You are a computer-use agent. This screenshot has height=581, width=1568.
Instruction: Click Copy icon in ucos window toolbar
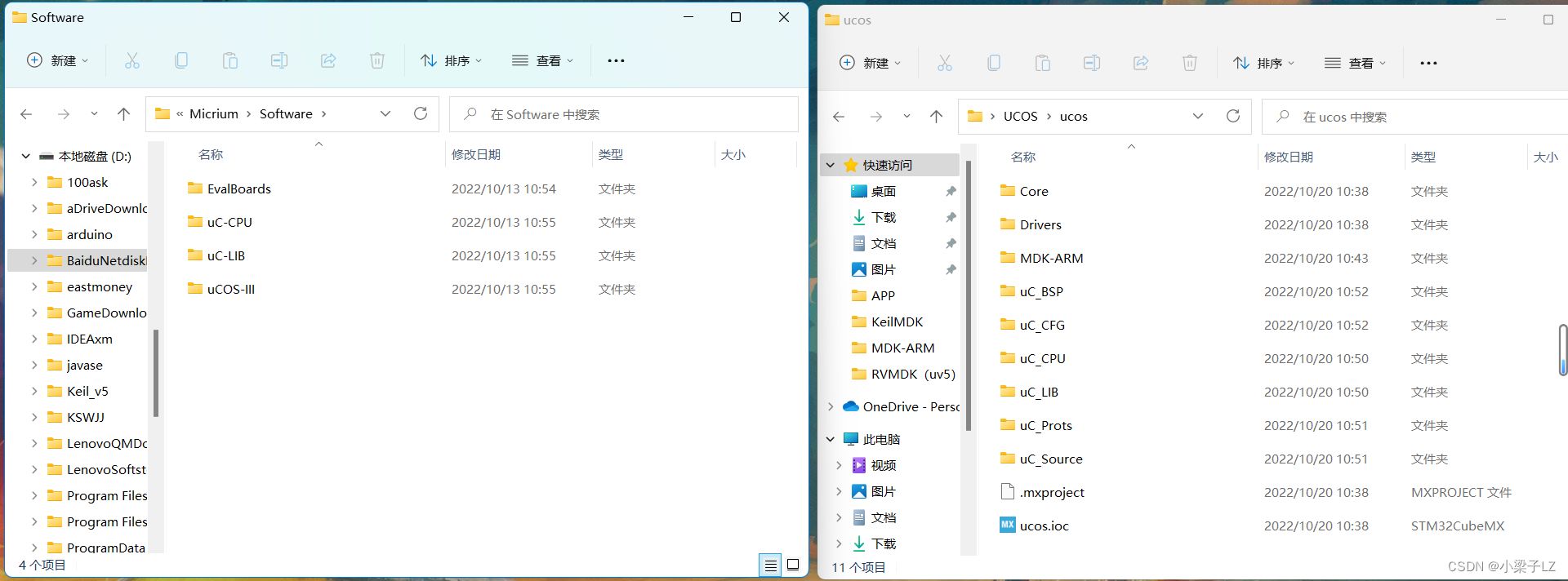tap(994, 63)
